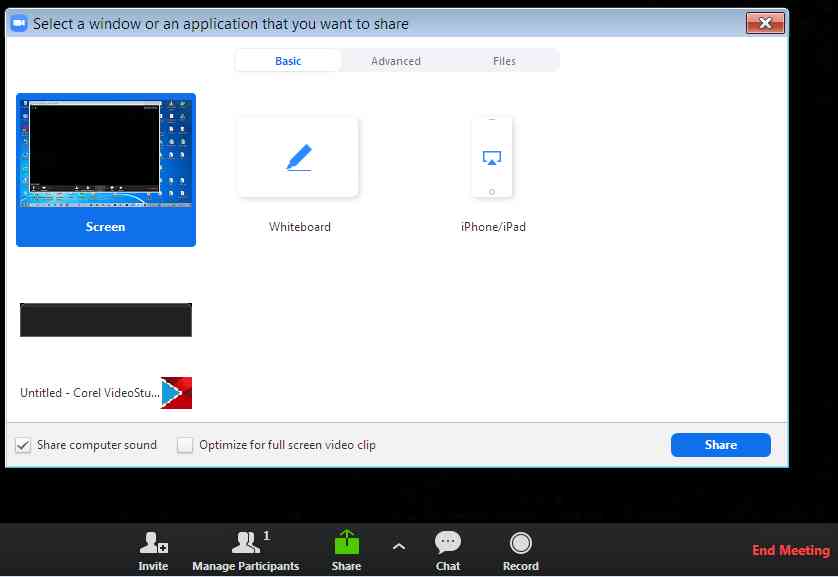The width and height of the screenshot is (838, 577).
Task: Click the 'Untitled - Corel VideoStu...' label
Action: [89, 393]
